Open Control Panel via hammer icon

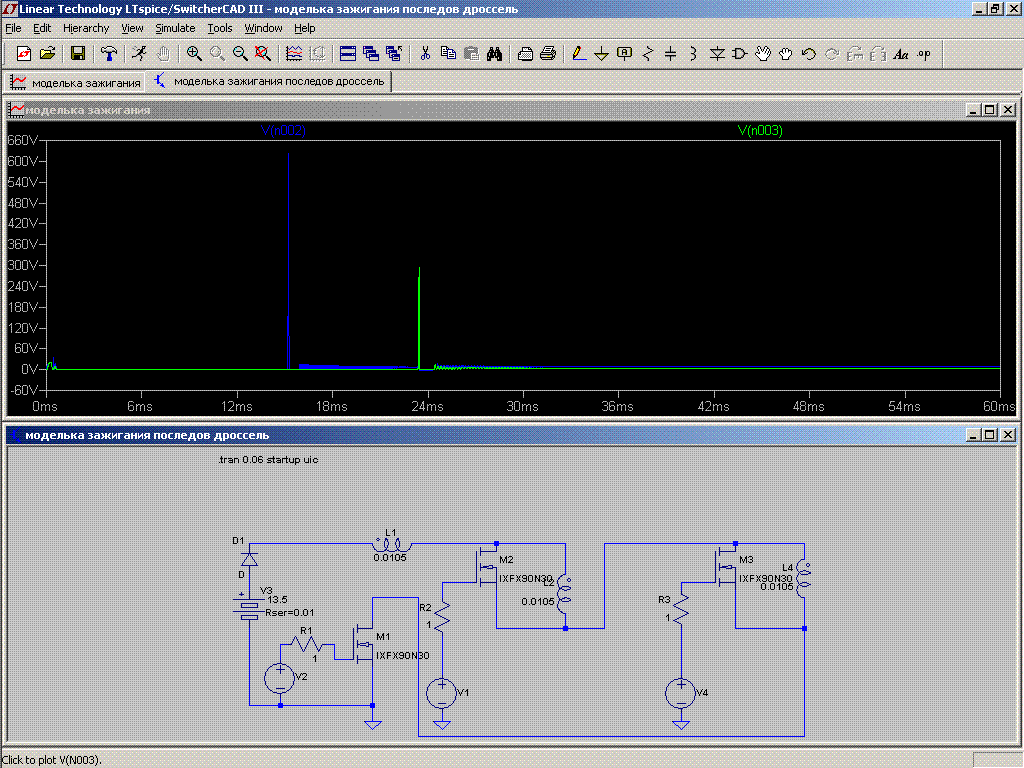(x=109, y=54)
